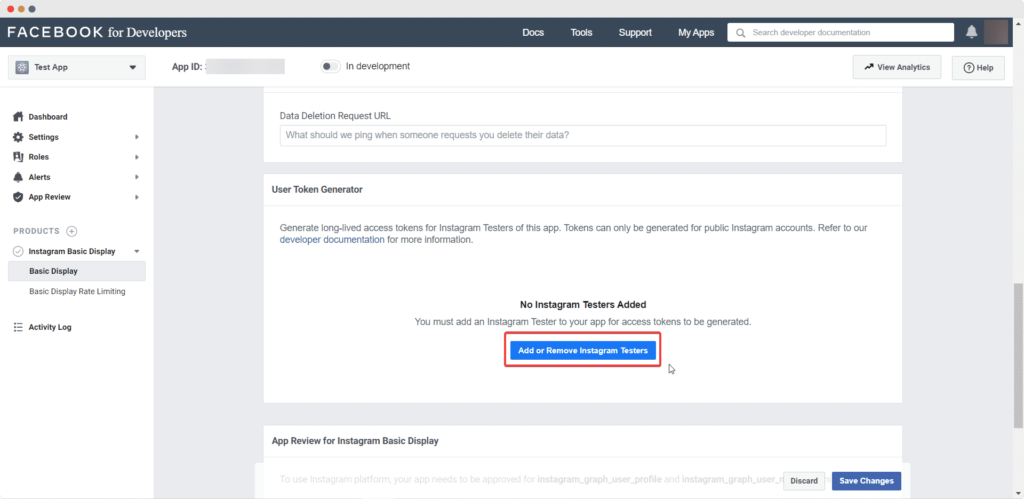Click the App ID label
Image resolution: width=1024 pixels, height=499 pixels.
(x=187, y=67)
